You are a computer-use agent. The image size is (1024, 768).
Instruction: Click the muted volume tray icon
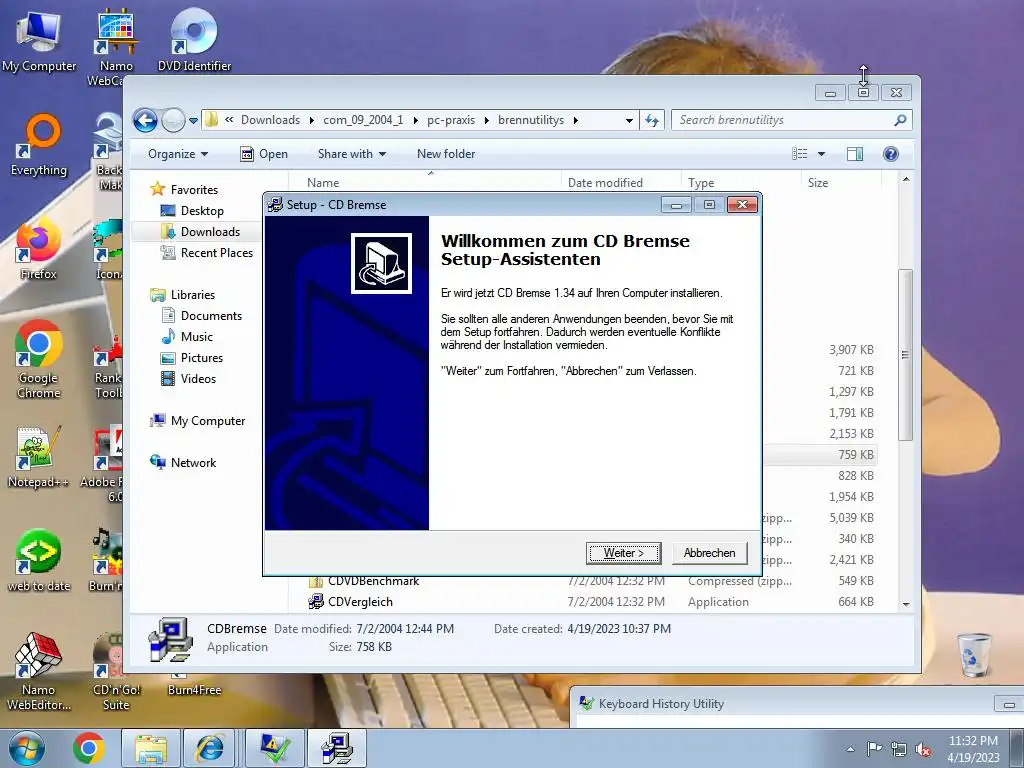coord(923,749)
